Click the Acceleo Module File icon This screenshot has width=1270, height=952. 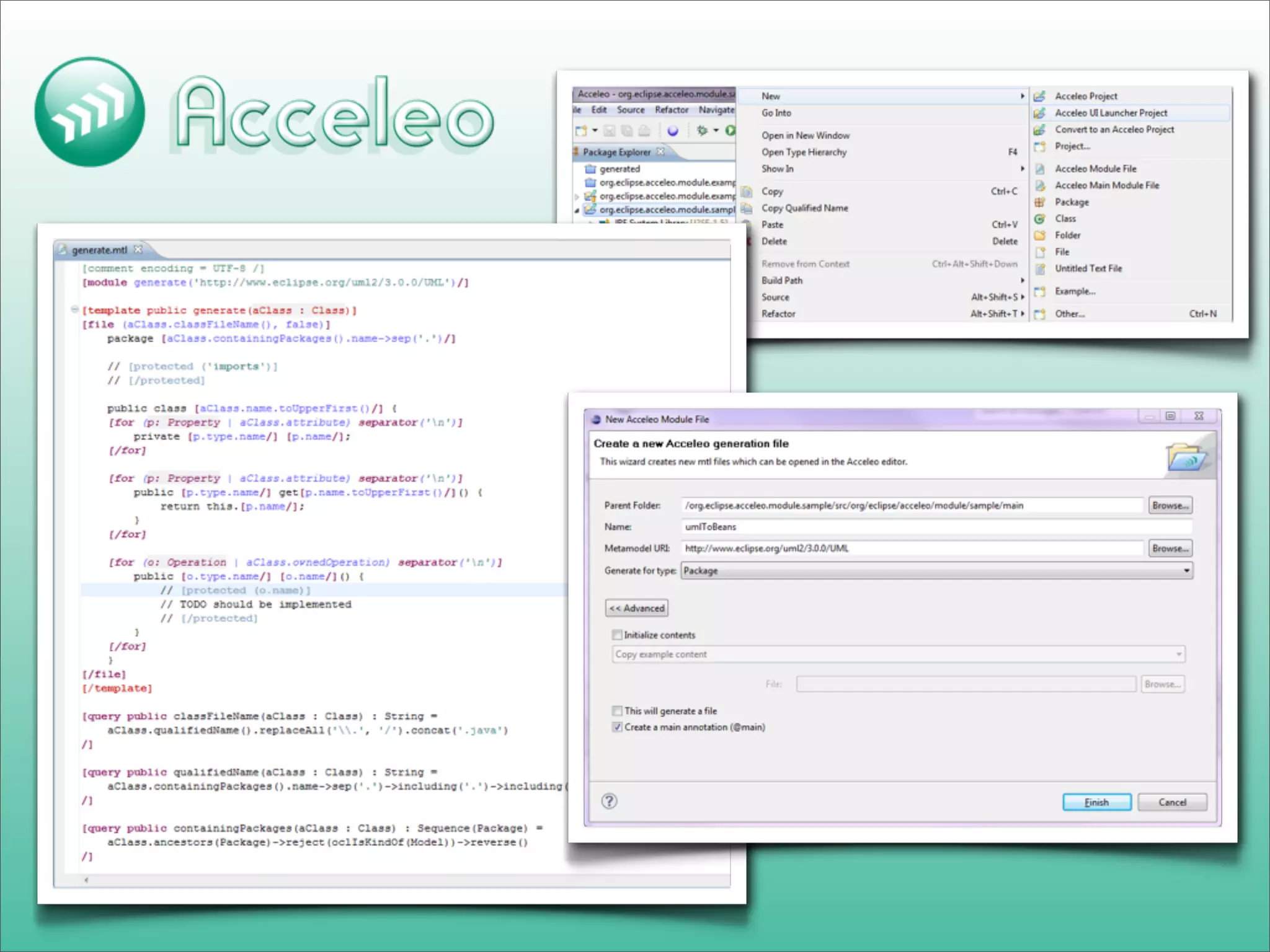[1040, 169]
